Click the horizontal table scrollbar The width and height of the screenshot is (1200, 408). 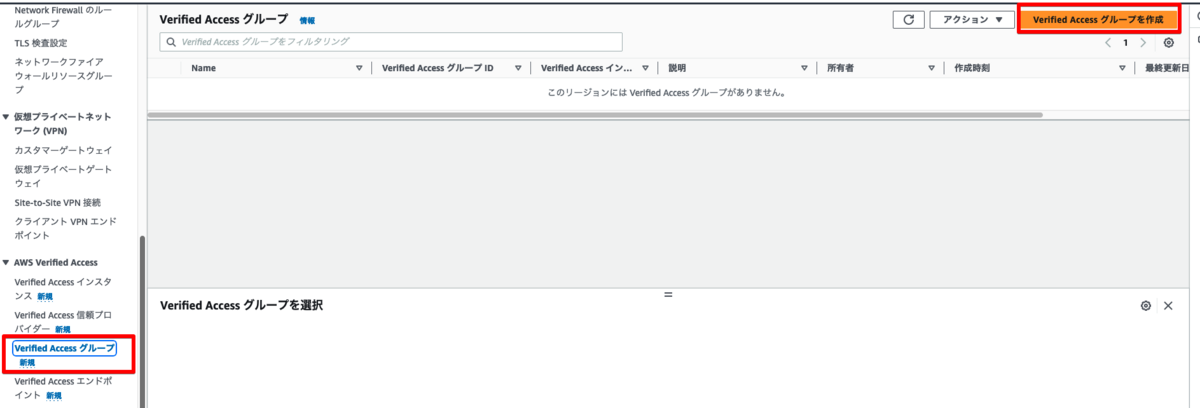point(595,115)
